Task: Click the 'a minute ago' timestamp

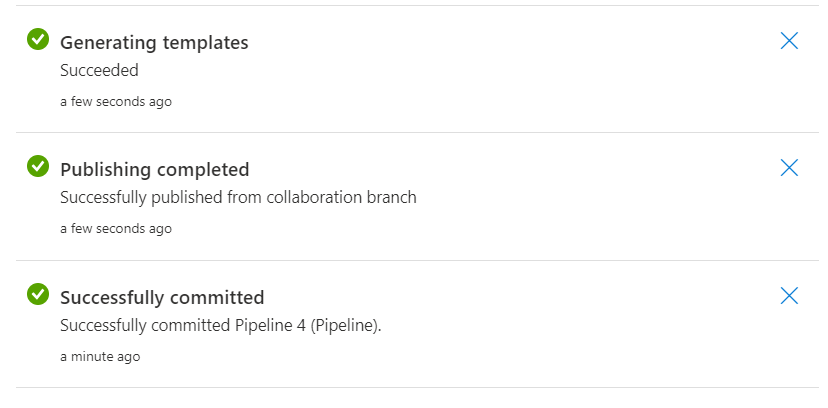Action: [x=100, y=356]
